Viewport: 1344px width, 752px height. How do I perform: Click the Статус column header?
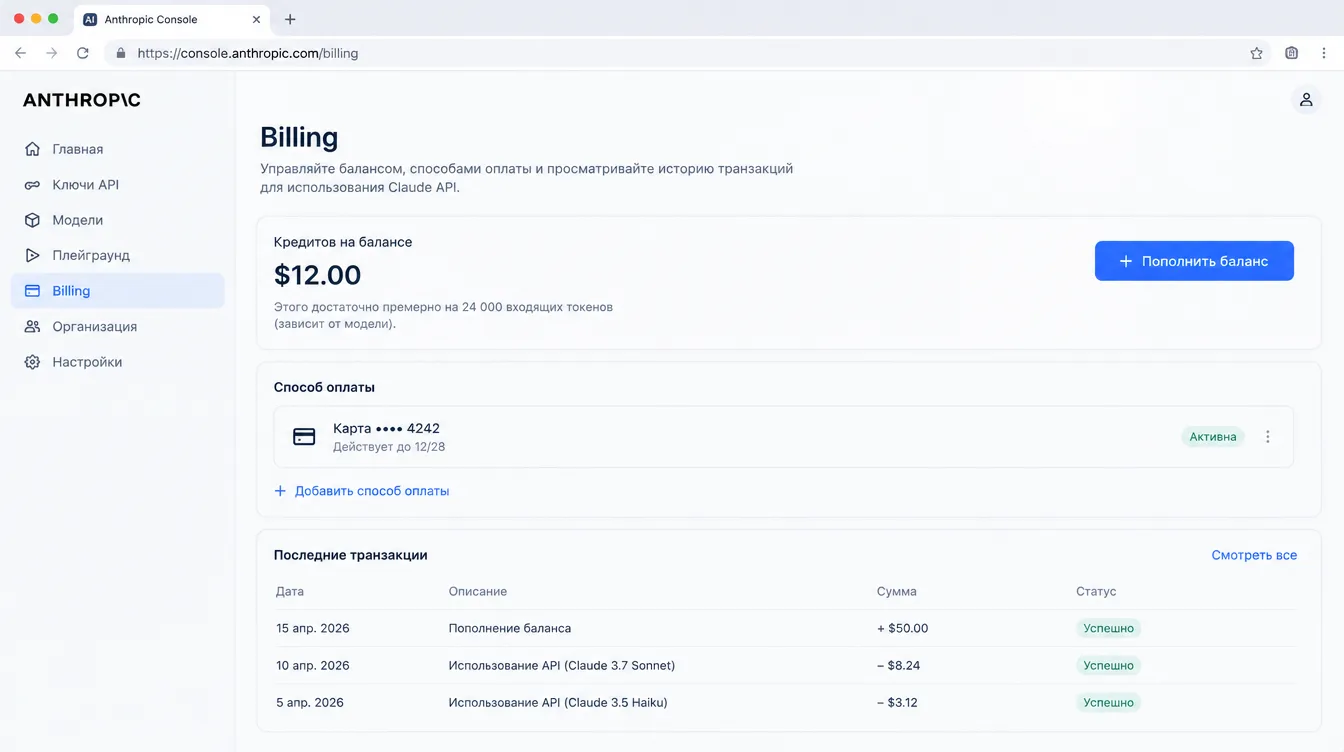tap(1096, 592)
